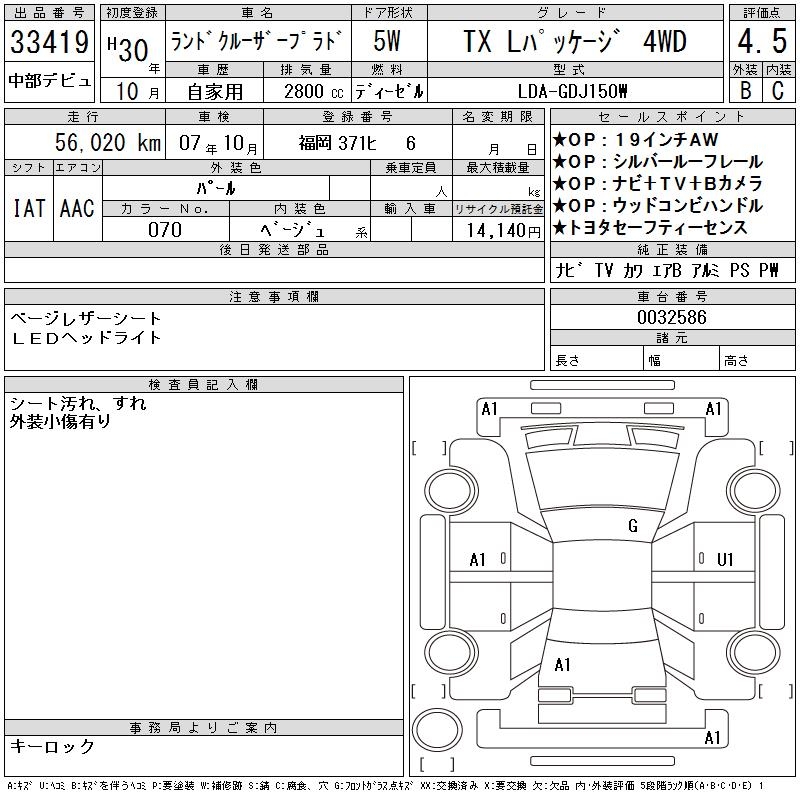Select the A1 mark on the rear hatch
This screenshot has width=800, height=800.
point(562,664)
